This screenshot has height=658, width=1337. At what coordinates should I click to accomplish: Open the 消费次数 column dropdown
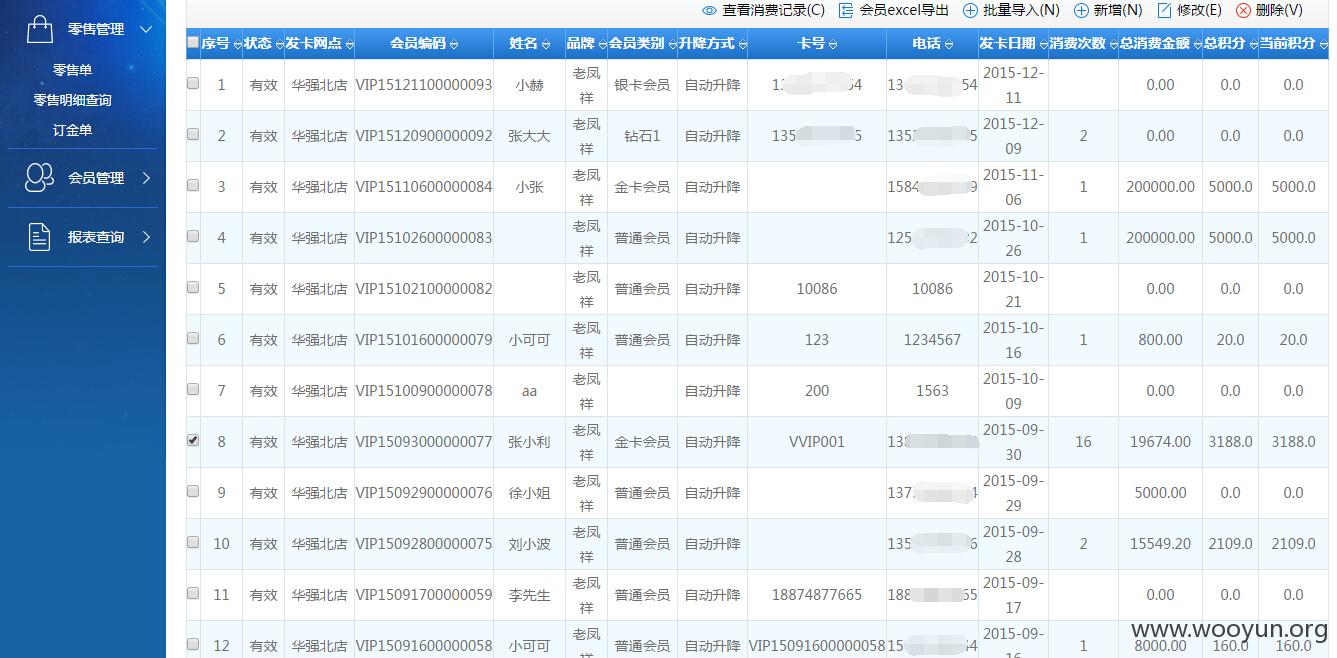point(1112,45)
